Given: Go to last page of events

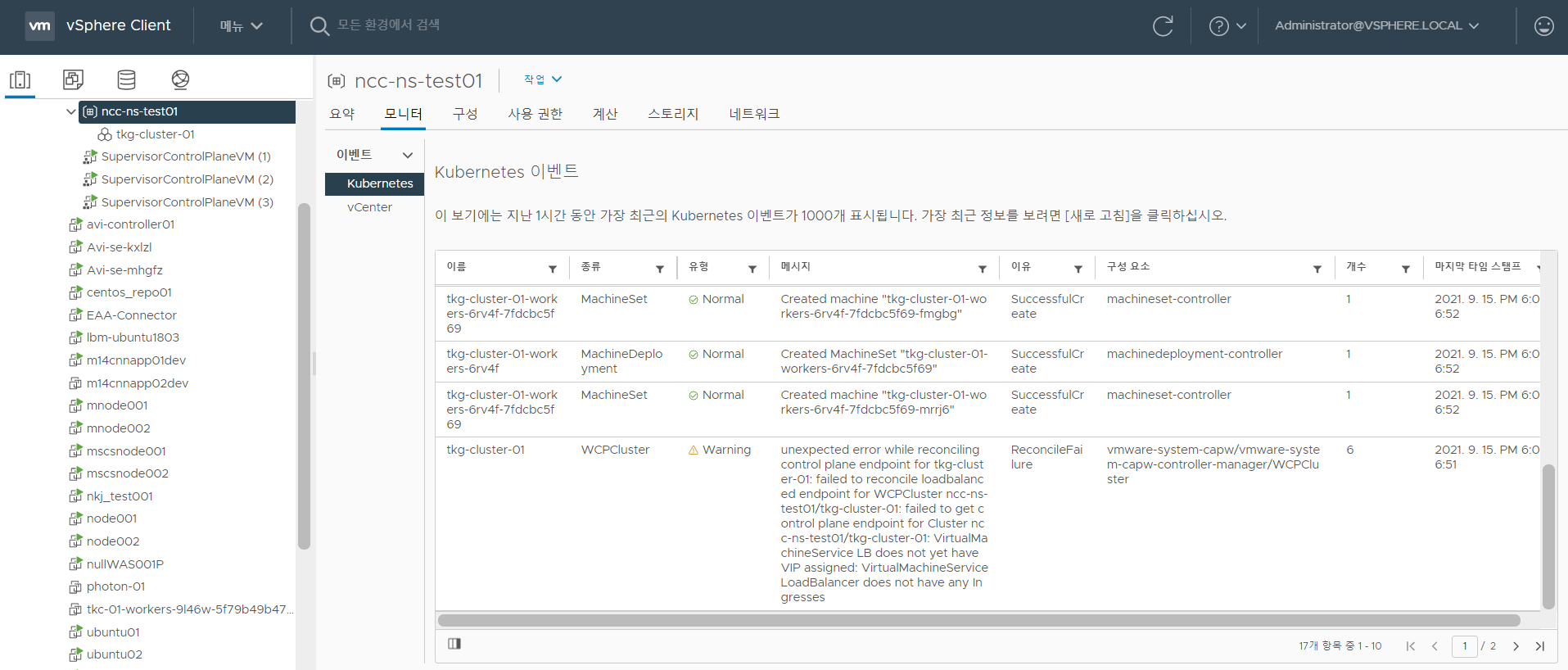Looking at the screenshot, I should pyautogui.click(x=1539, y=646).
